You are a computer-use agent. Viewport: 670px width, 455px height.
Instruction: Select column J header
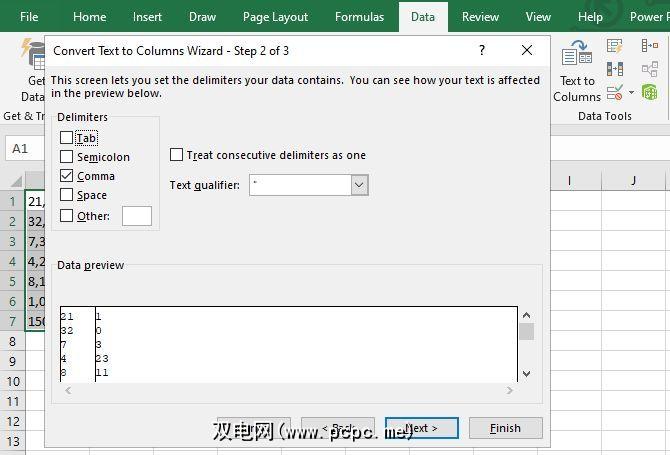click(x=633, y=181)
